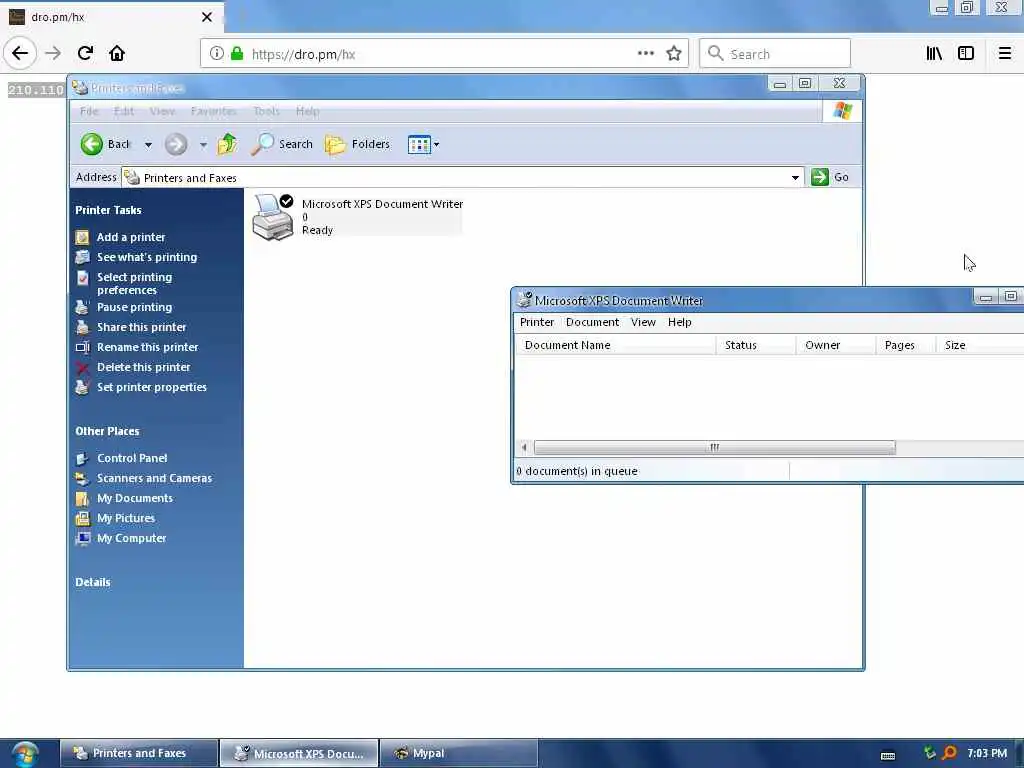The height and width of the screenshot is (768, 1024).
Task: Click Add a printer task
Action: [131, 237]
